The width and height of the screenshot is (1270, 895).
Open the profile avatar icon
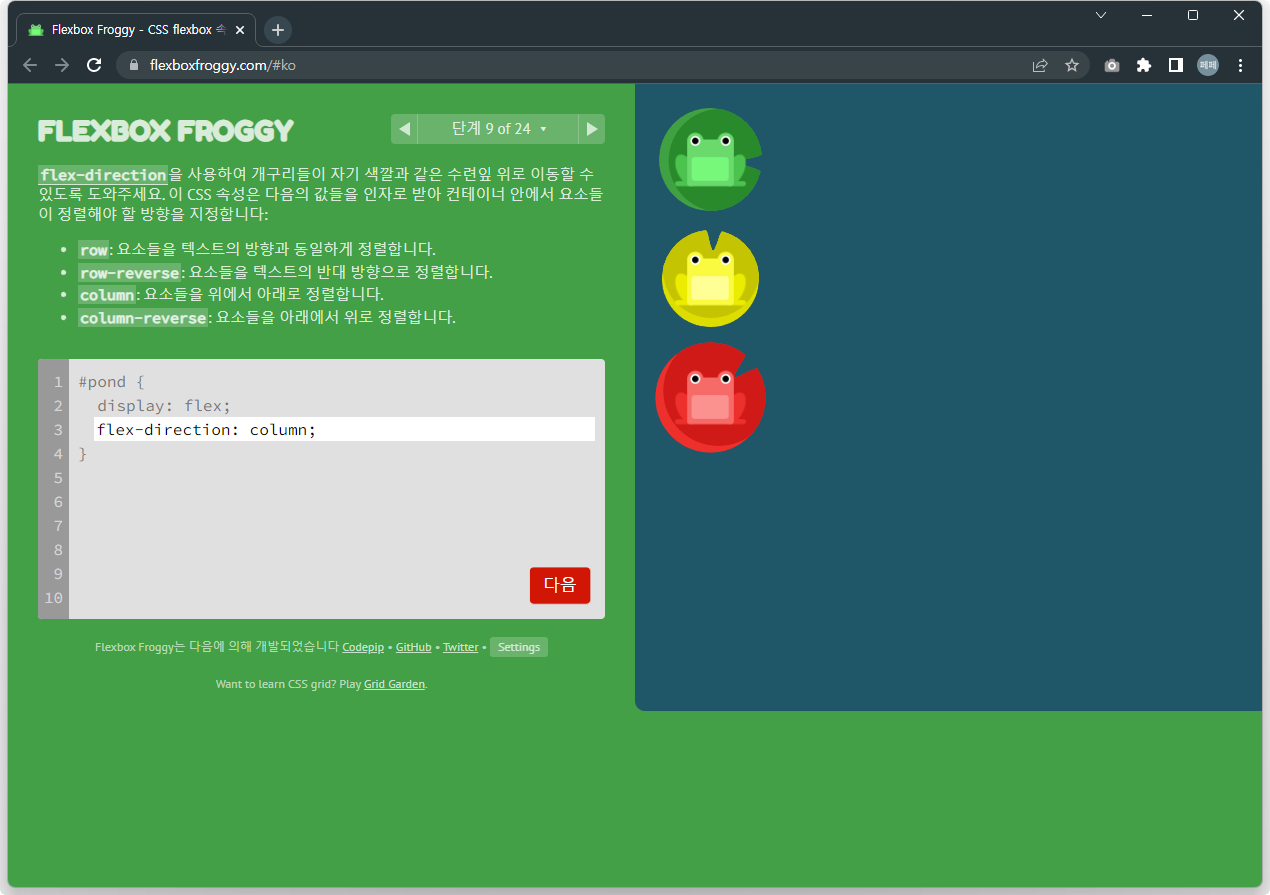[1208, 65]
